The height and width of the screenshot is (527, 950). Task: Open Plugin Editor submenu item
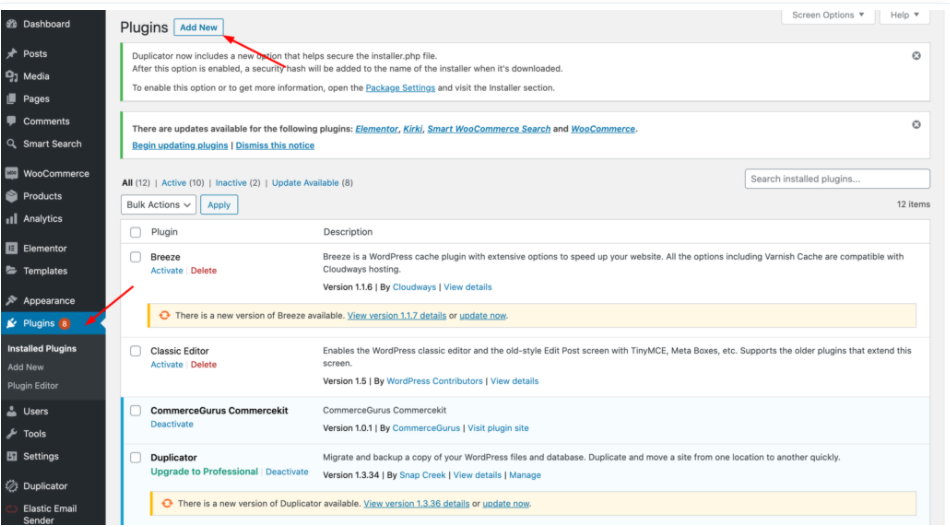tap(33, 386)
